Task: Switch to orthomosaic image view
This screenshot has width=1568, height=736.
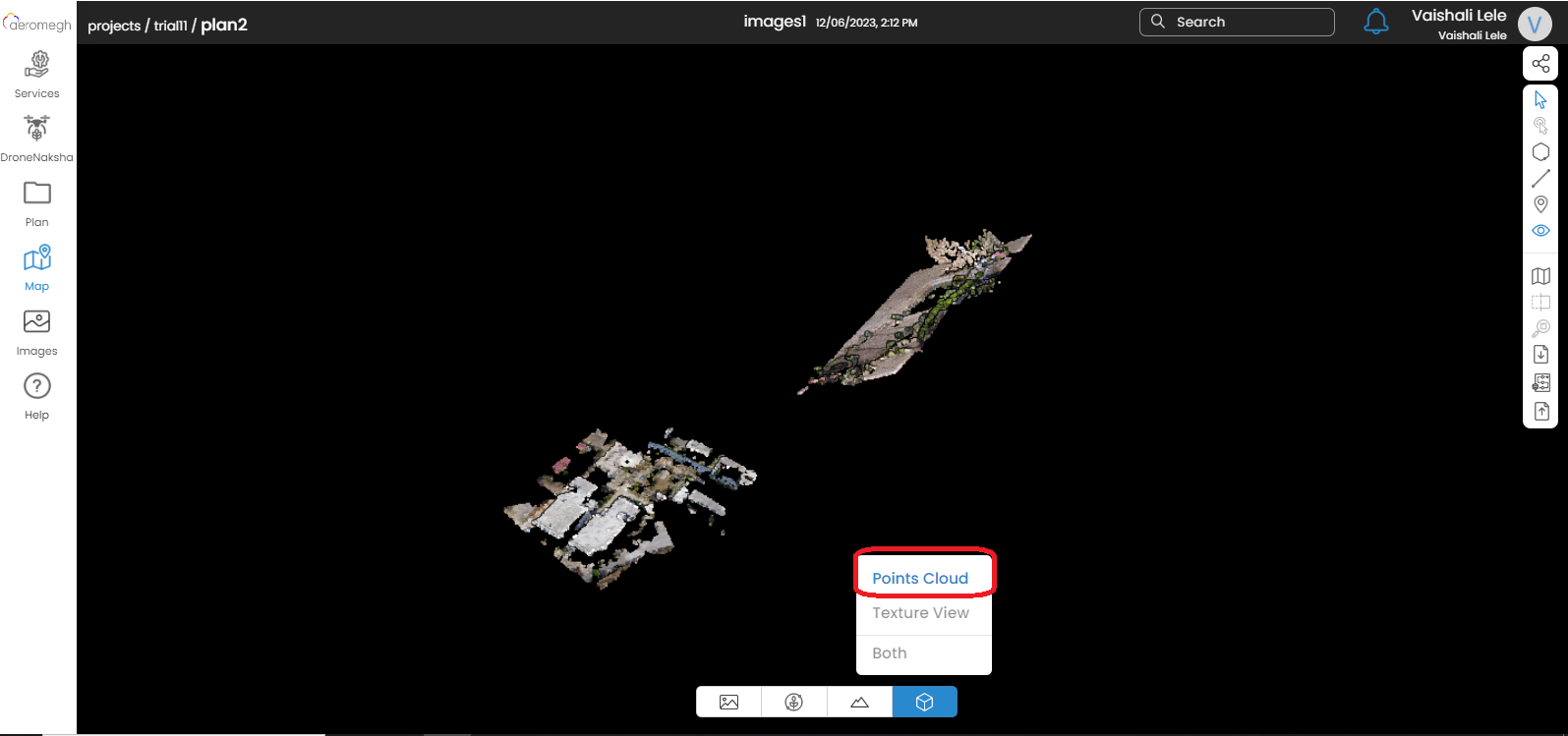Action: (x=728, y=702)
